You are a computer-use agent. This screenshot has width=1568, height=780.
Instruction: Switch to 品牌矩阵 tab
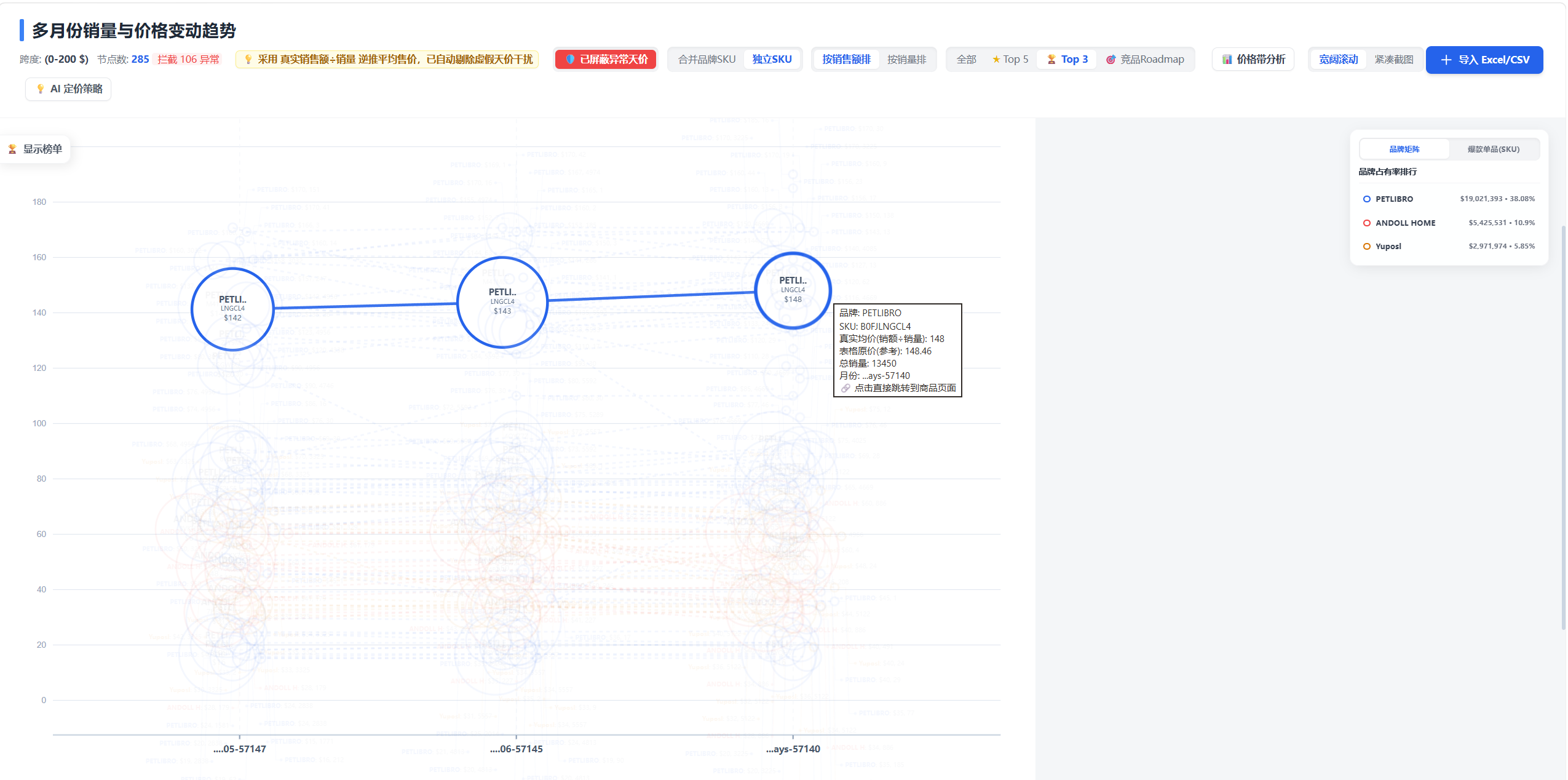point(1404,149)
